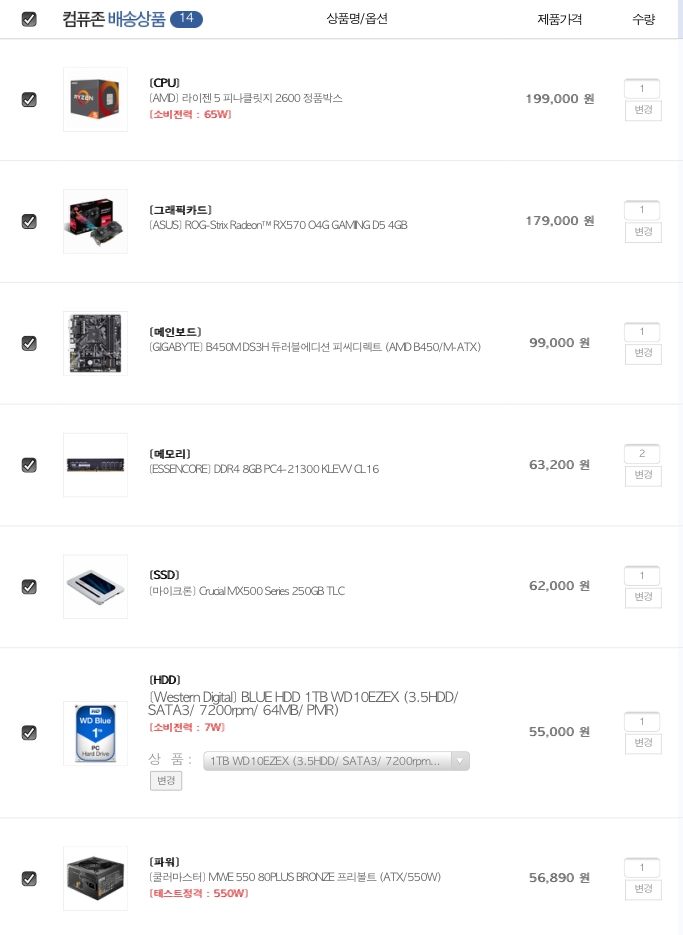
Task: Uncheck the SSD item checkbox
Action: tap(29, 587)
